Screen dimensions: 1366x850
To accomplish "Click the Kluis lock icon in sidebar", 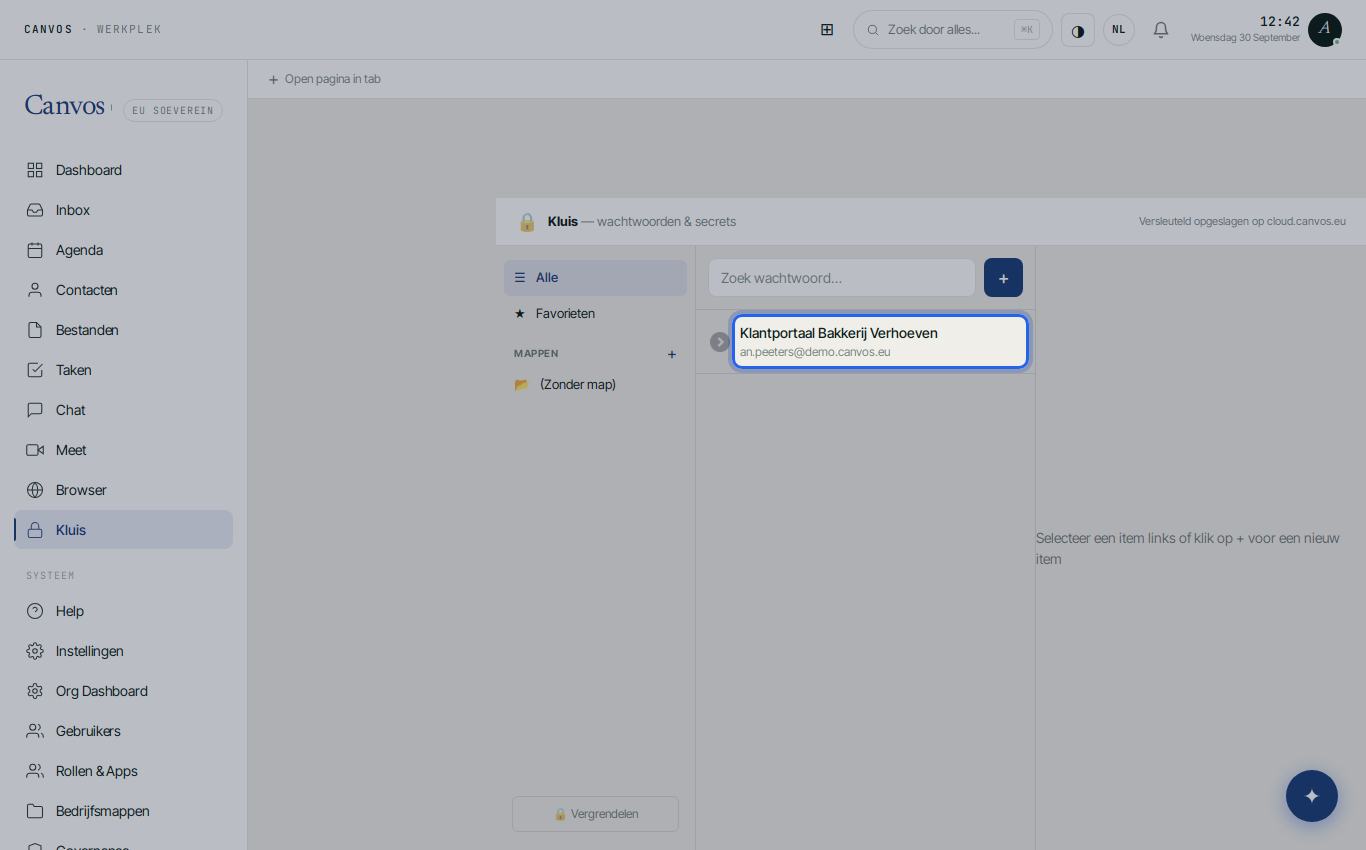I will (35, 530).
